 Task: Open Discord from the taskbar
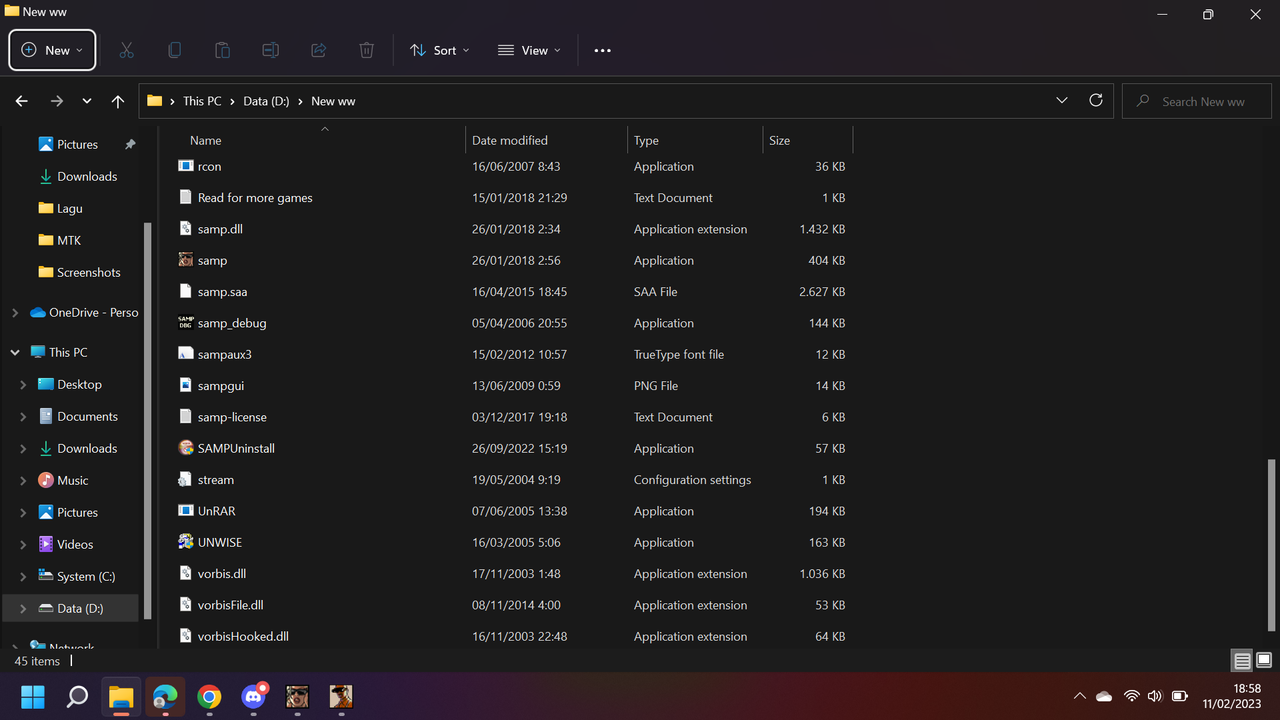[253, 696]
